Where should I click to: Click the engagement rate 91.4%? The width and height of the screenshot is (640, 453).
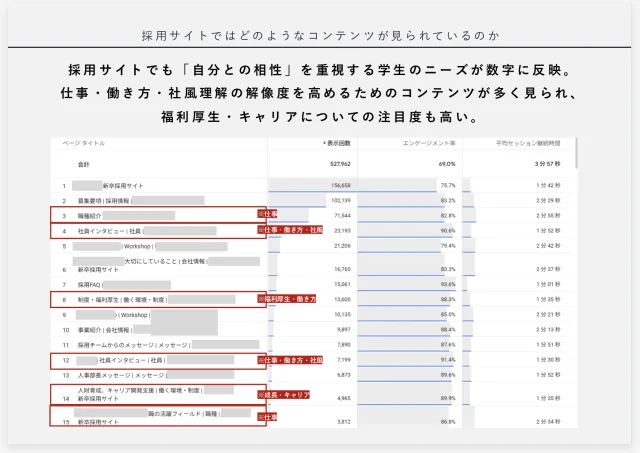[x=448, y=360]
